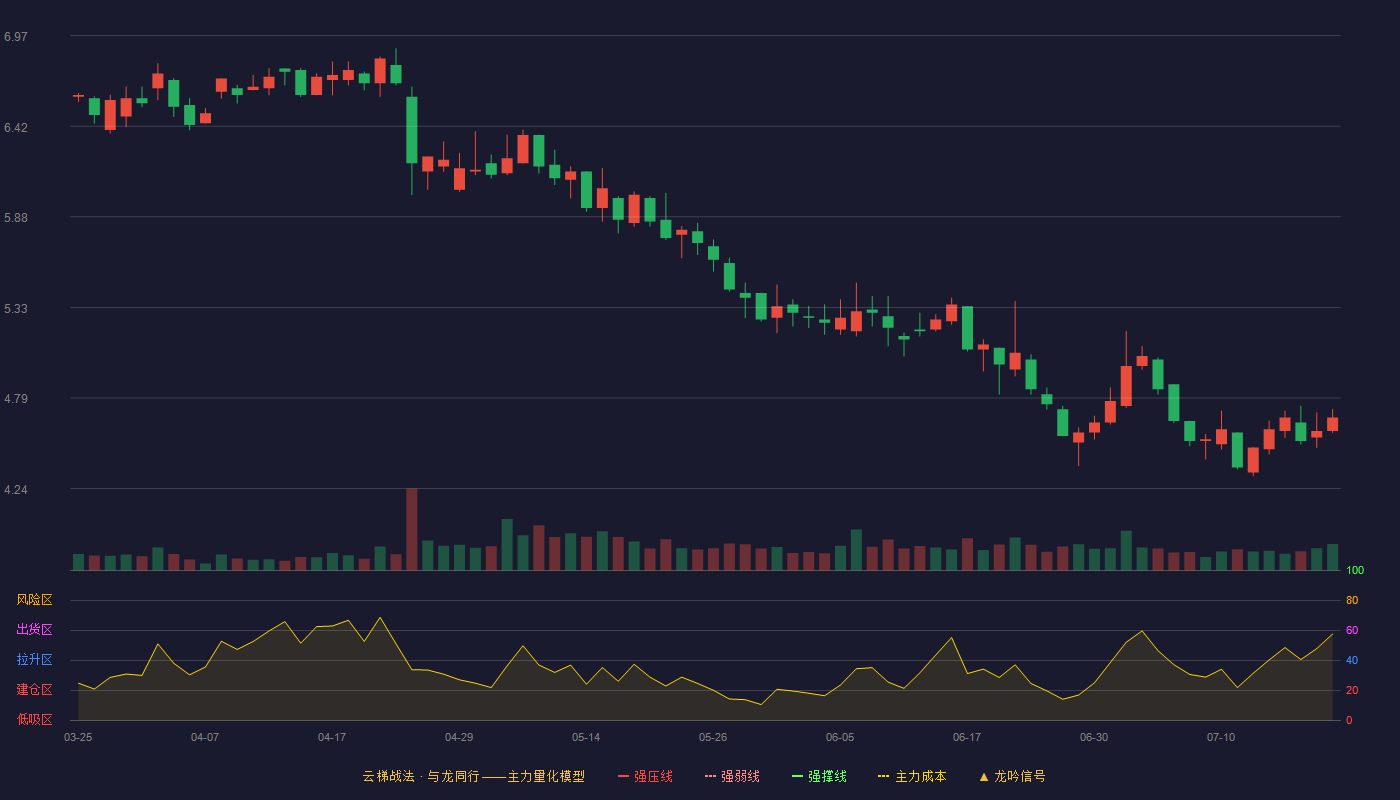The image size is (1400, 800).
Task: Click the first candlestick above the 03-25 date
Action: (x=78, y=96)
